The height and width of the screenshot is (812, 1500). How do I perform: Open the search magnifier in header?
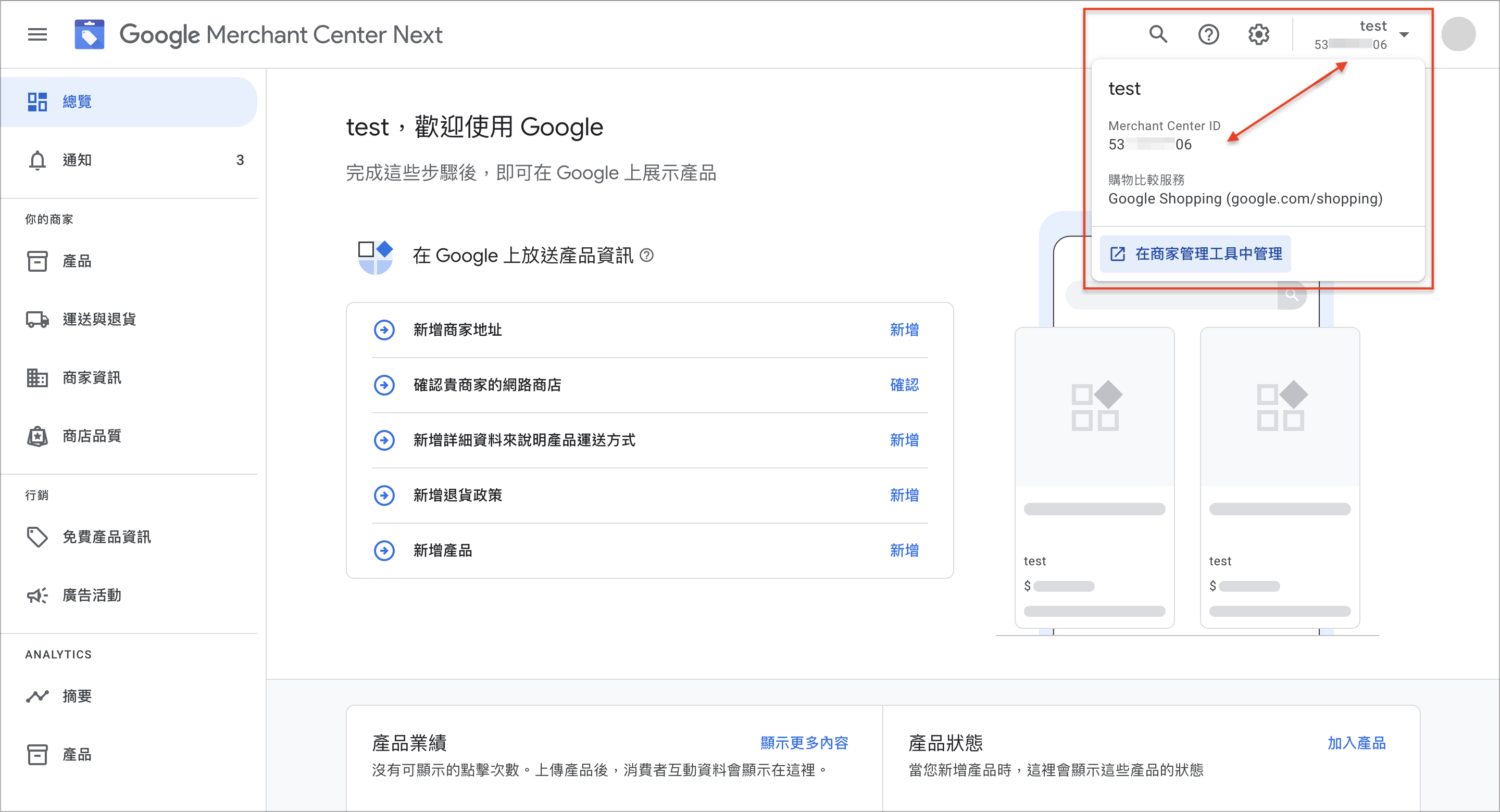(x=1158, y=34)
